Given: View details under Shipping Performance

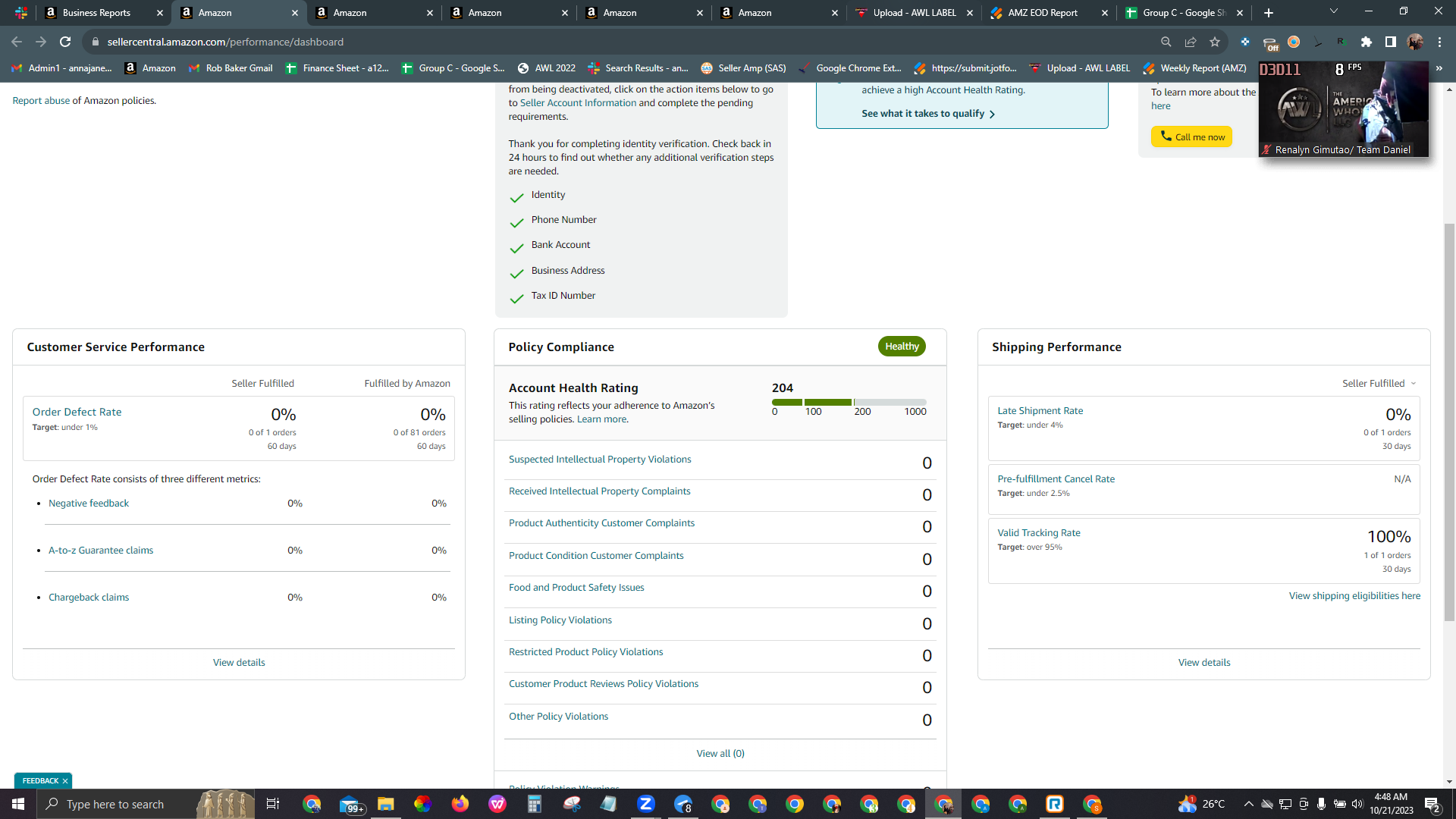Looking at the screenshot, I should click(1204, 663).
